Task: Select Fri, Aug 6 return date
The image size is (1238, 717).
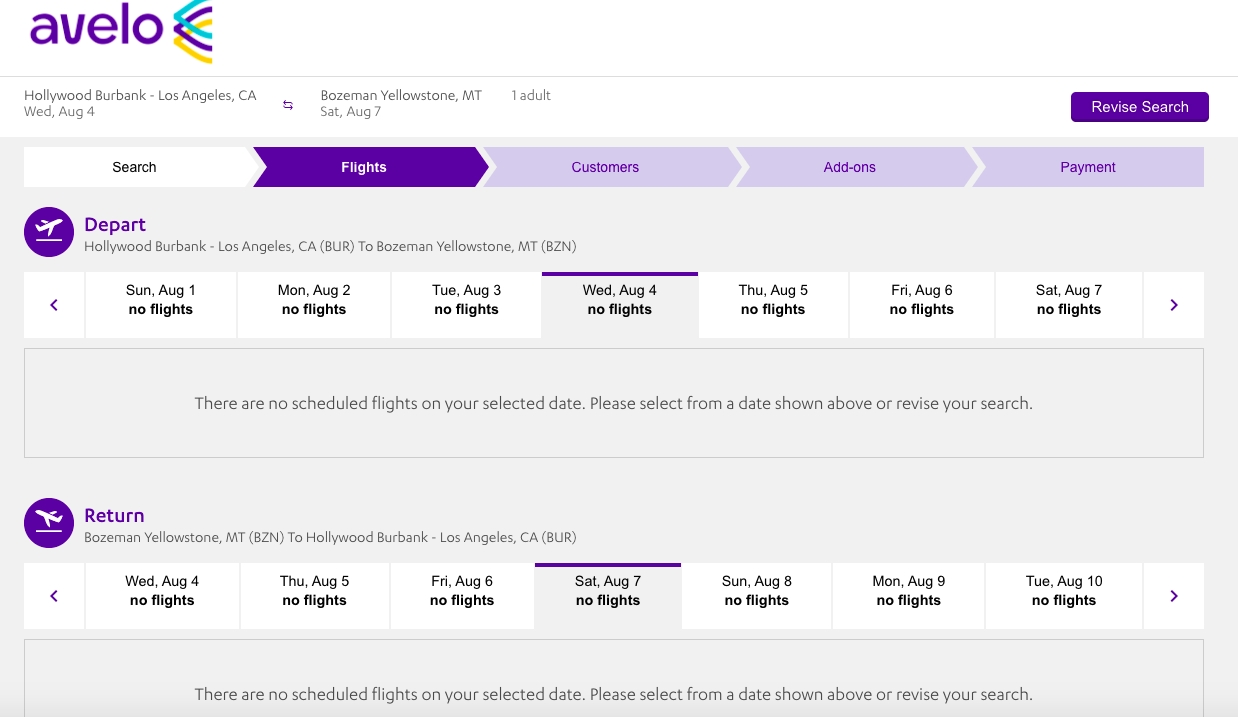Action: 462,596
